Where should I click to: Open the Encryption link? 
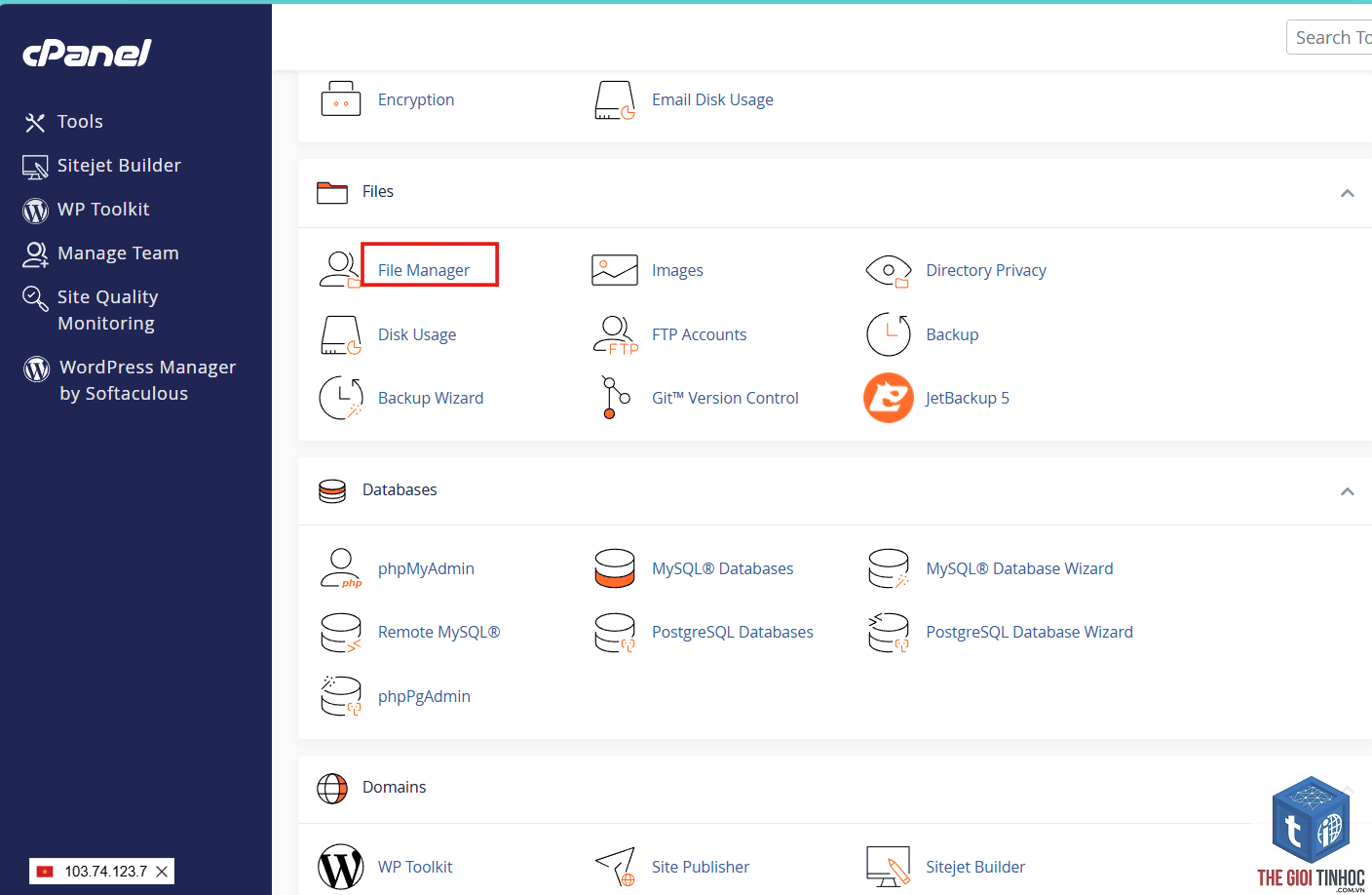coord(416,99)
